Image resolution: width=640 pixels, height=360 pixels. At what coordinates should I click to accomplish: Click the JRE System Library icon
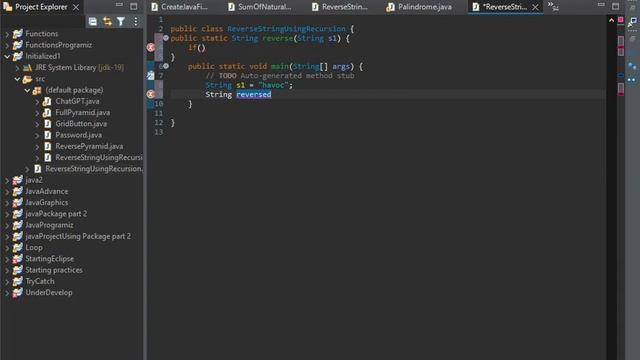point(27,68)
